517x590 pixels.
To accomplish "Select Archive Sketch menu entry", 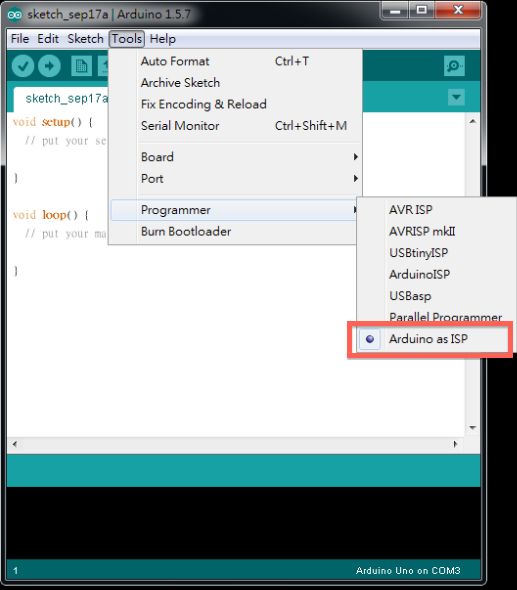I will click(x=235, y=82).
